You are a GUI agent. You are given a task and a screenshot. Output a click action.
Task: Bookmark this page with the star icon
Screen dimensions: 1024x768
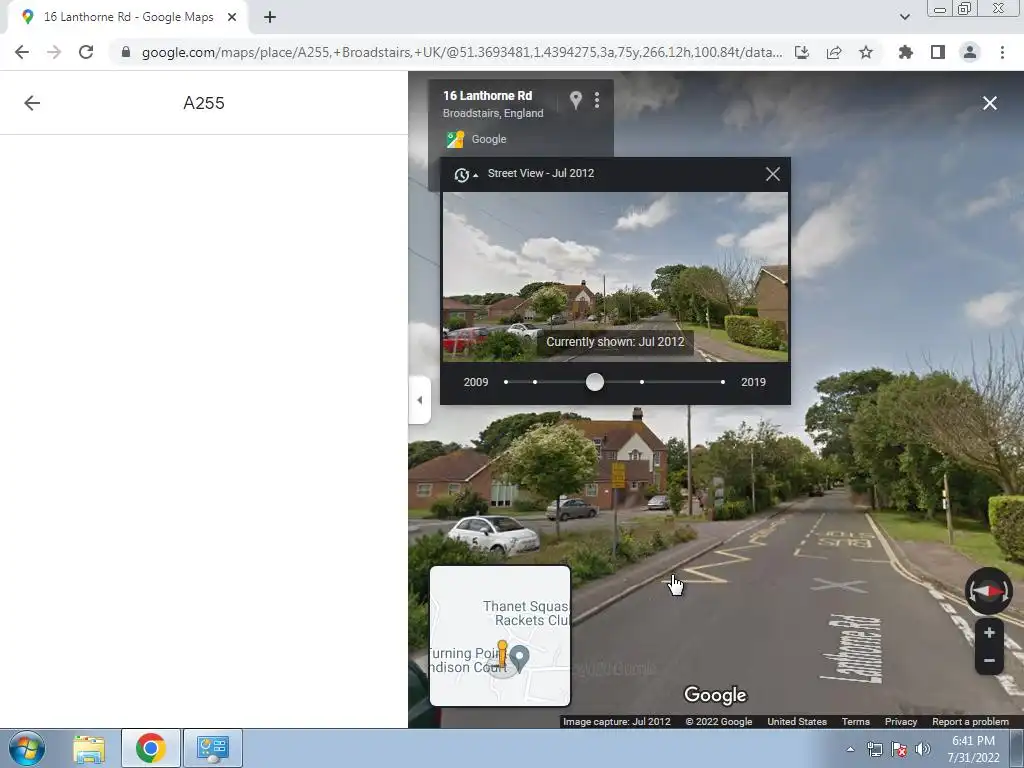coord(866,52)
